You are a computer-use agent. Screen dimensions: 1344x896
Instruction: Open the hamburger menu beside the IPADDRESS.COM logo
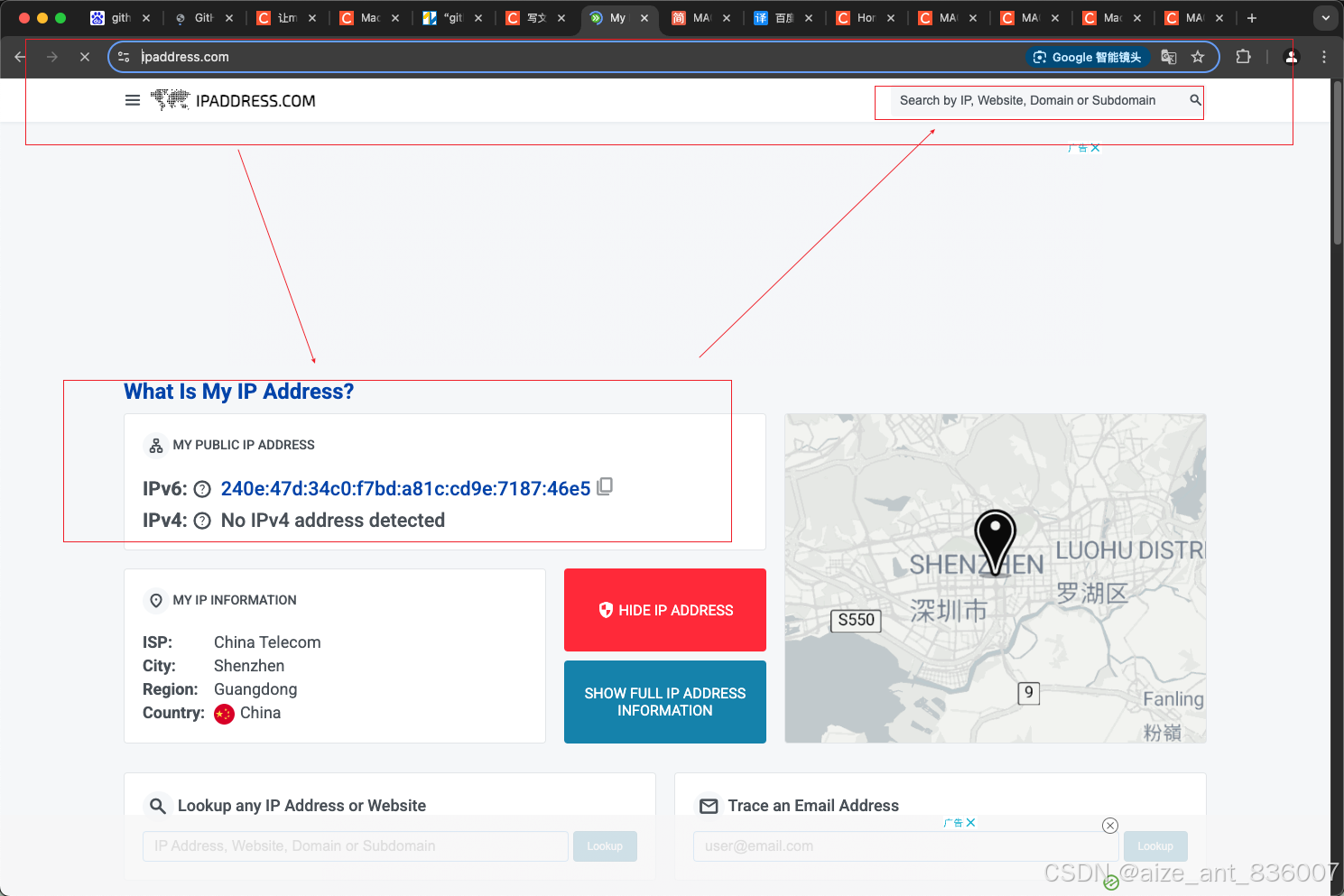pyautogui.click(x=133, y=100)
